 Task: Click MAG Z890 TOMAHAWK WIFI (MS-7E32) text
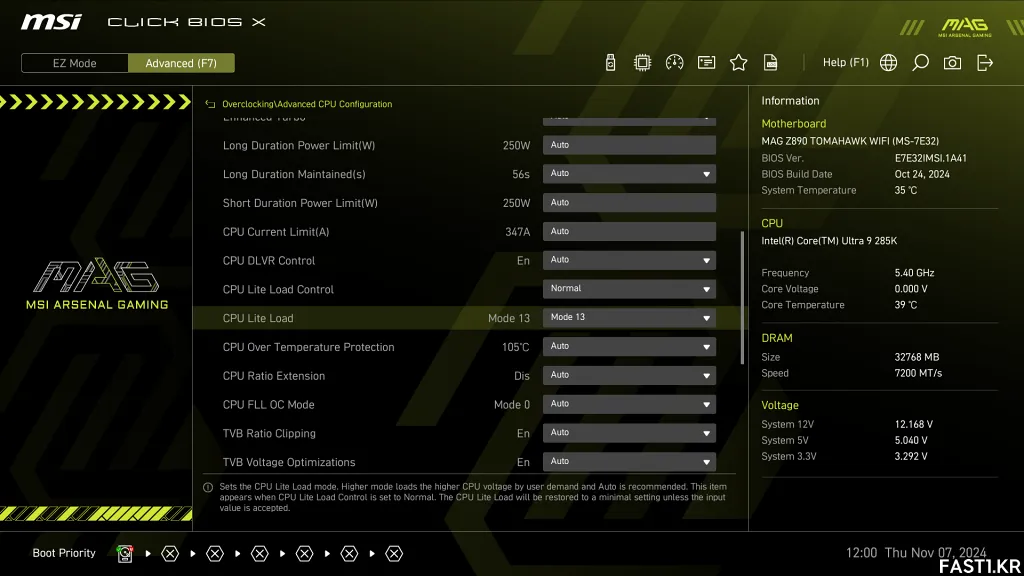click(850, 141)
